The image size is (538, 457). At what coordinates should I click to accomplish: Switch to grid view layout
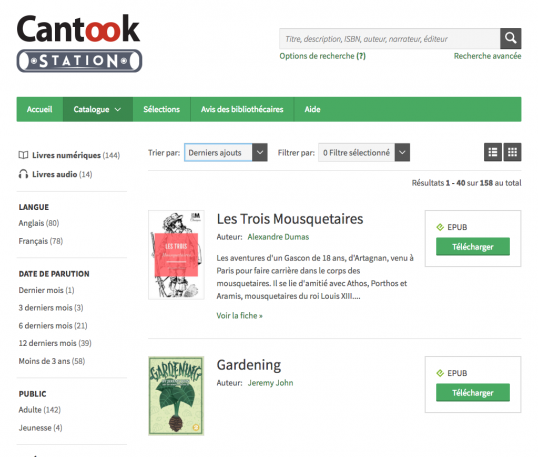coord(512,152)
